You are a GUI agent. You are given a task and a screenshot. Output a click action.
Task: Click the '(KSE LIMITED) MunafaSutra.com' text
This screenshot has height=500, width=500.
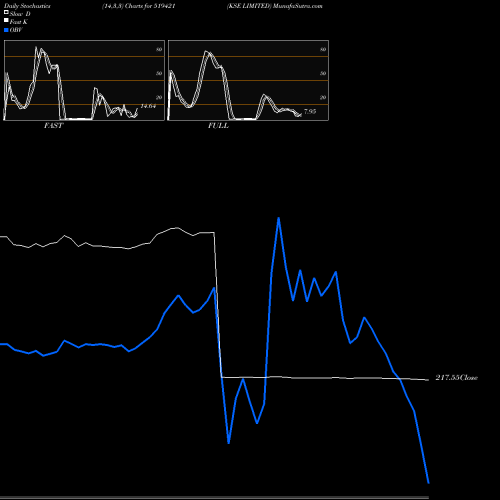pyautogui.click(x=274, y=6)
